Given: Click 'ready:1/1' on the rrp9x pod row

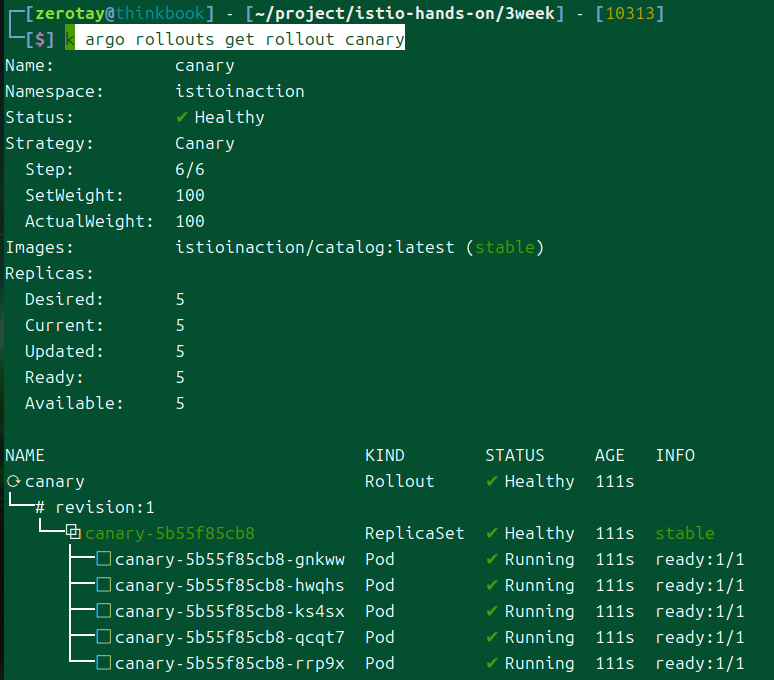Looking at the screenshot, I should point(699,663).
